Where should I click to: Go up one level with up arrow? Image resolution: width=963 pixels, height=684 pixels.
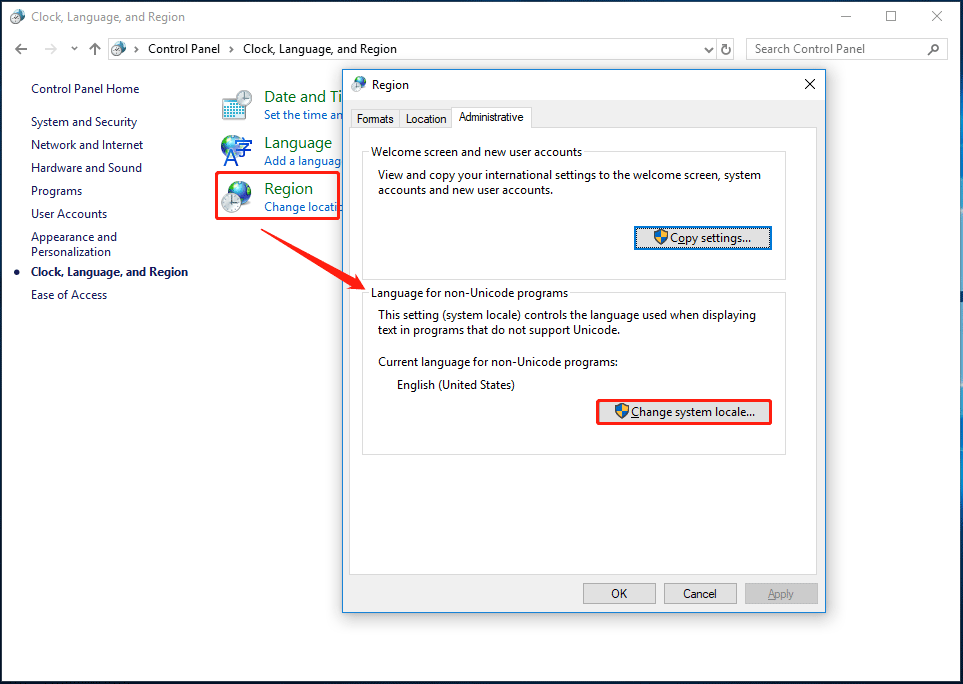(95, 49)
